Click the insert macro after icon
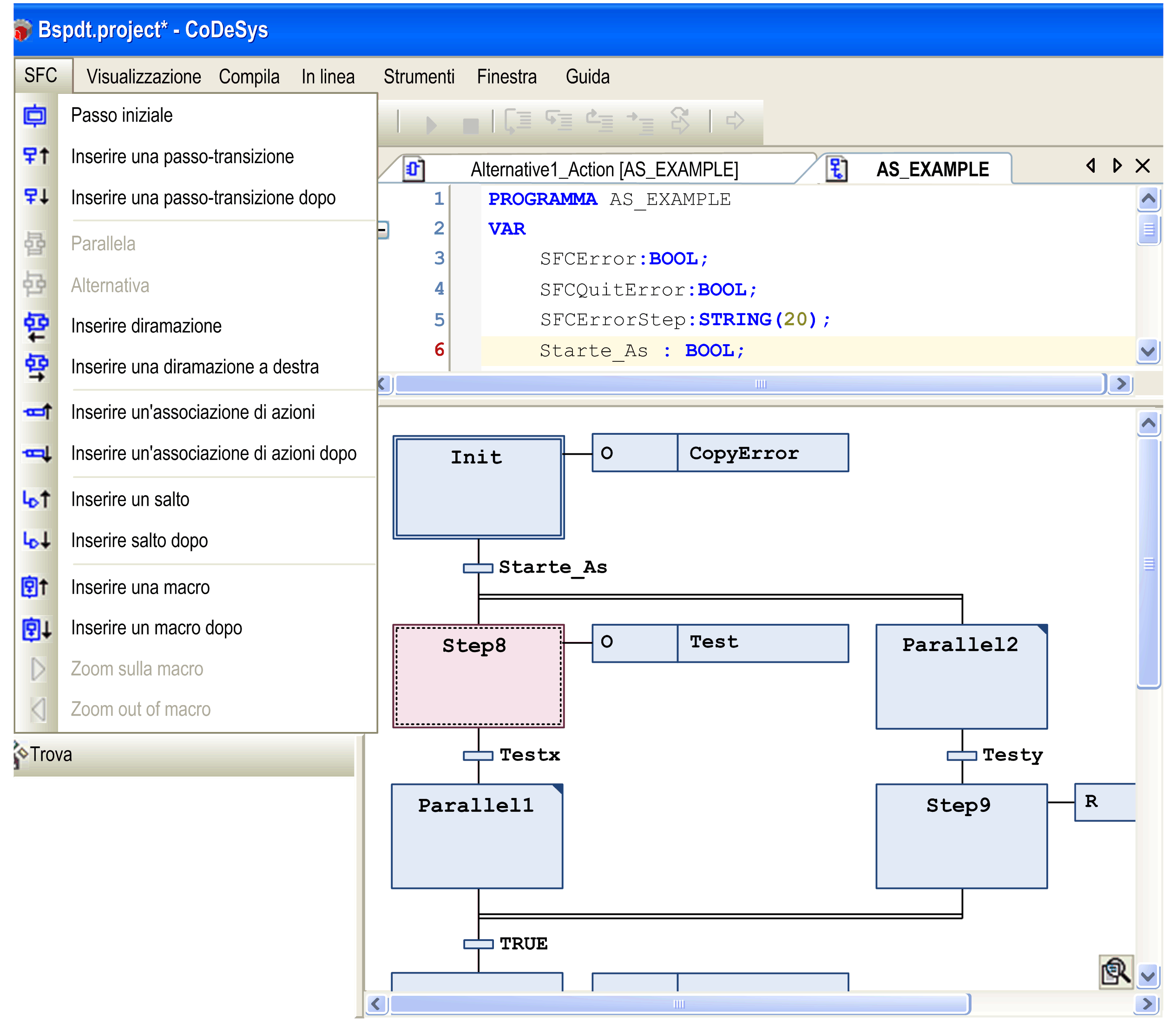 [x=36, y=628]
